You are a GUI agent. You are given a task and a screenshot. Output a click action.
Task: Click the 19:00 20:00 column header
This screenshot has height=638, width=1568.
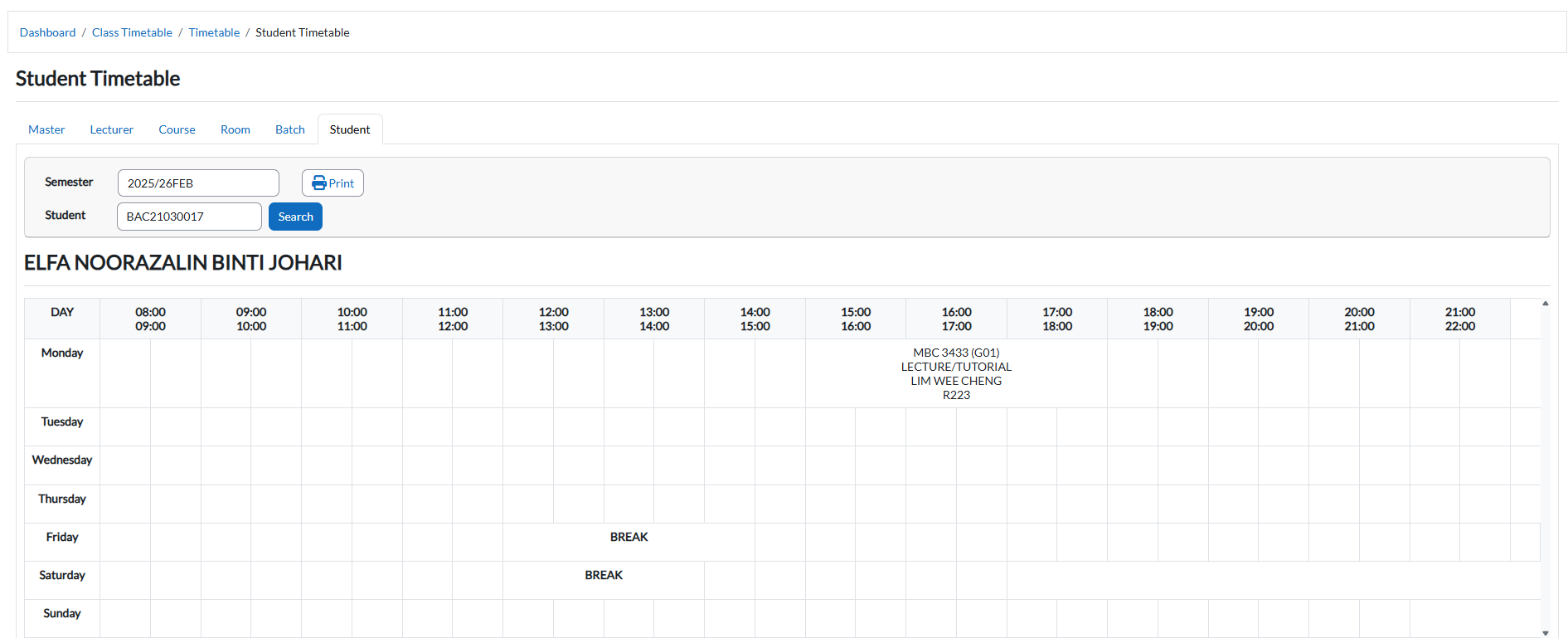1259,319
